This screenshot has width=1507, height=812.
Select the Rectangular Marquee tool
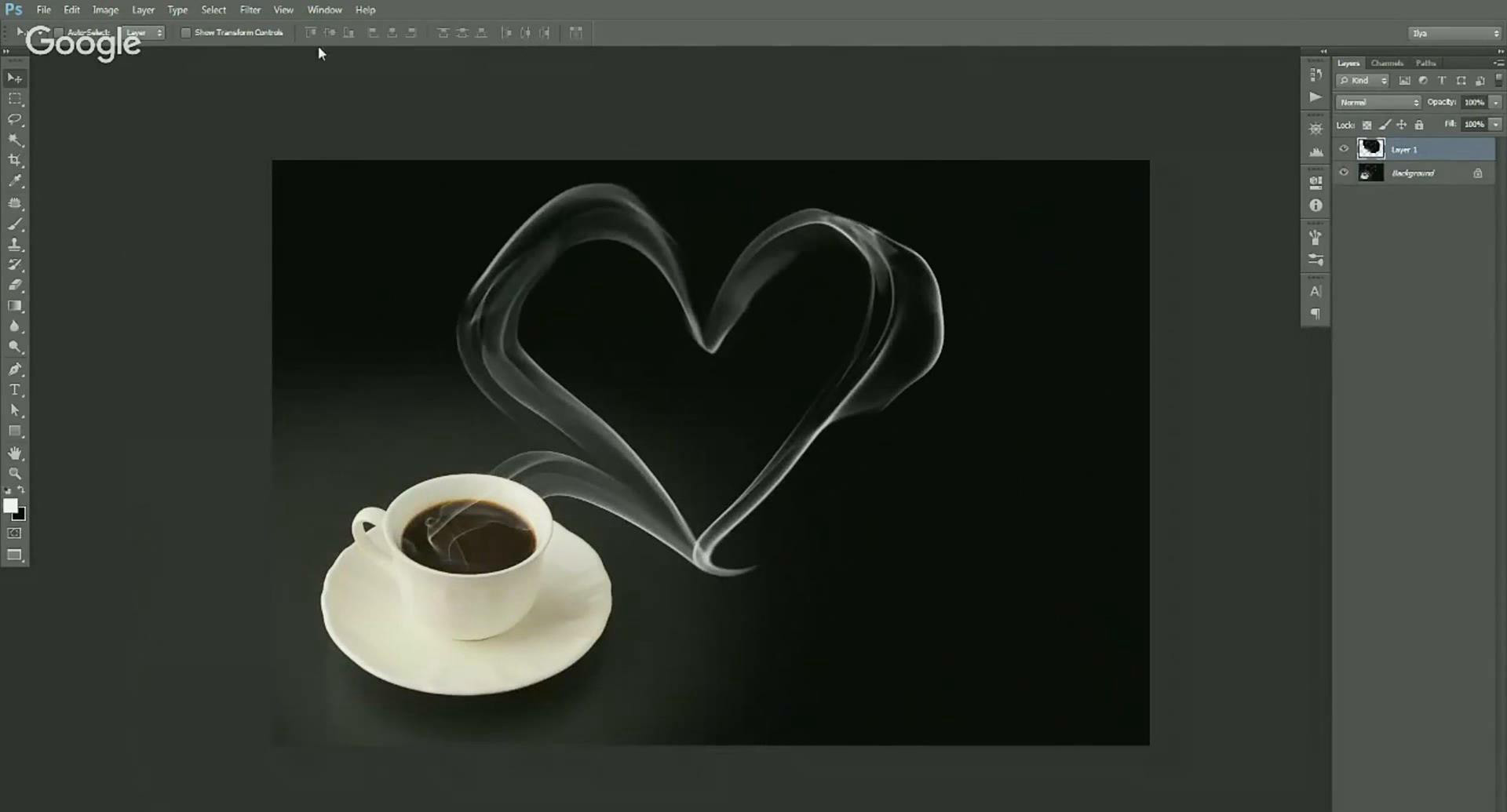pos(15,99)
